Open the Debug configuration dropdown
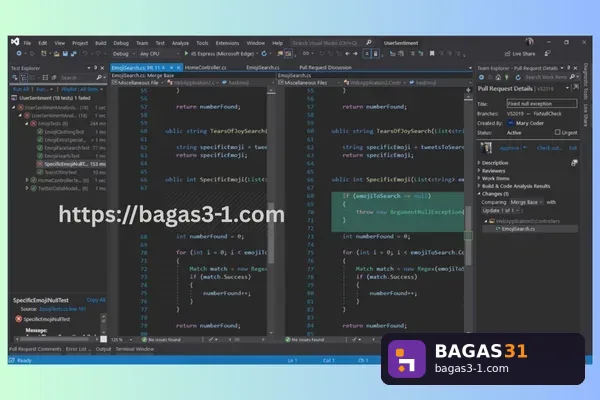Screen dimensions: 600x400 (x=124, y=54)
